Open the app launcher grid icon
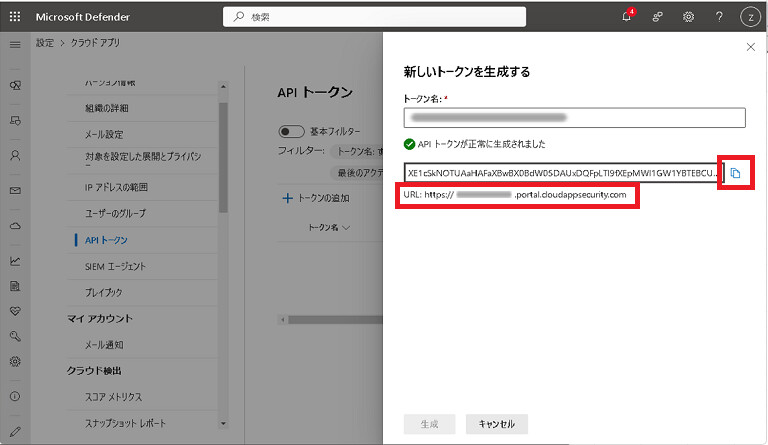 (15, 17)
